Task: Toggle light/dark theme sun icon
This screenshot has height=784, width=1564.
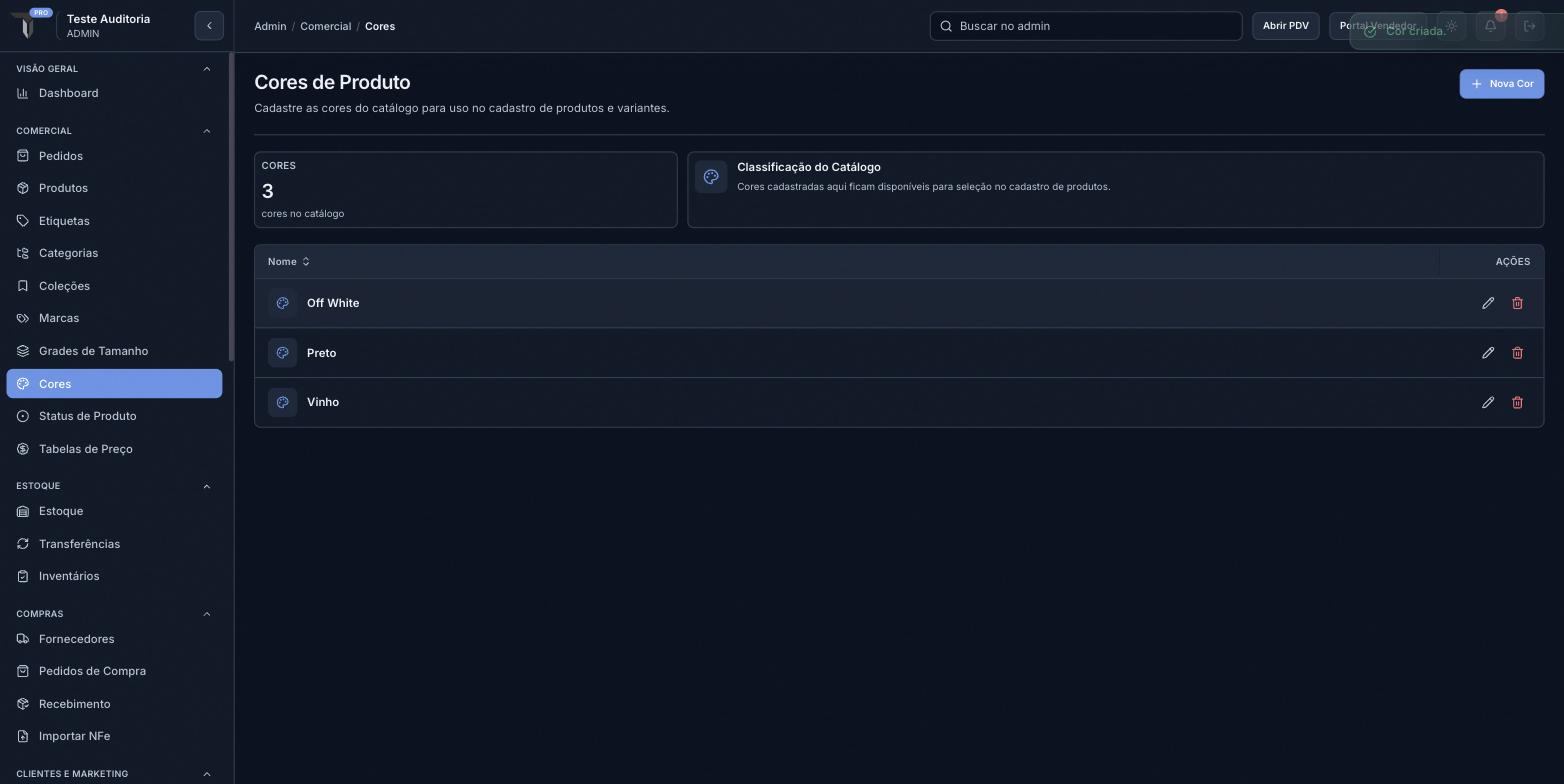Action: coord(1451,26)
